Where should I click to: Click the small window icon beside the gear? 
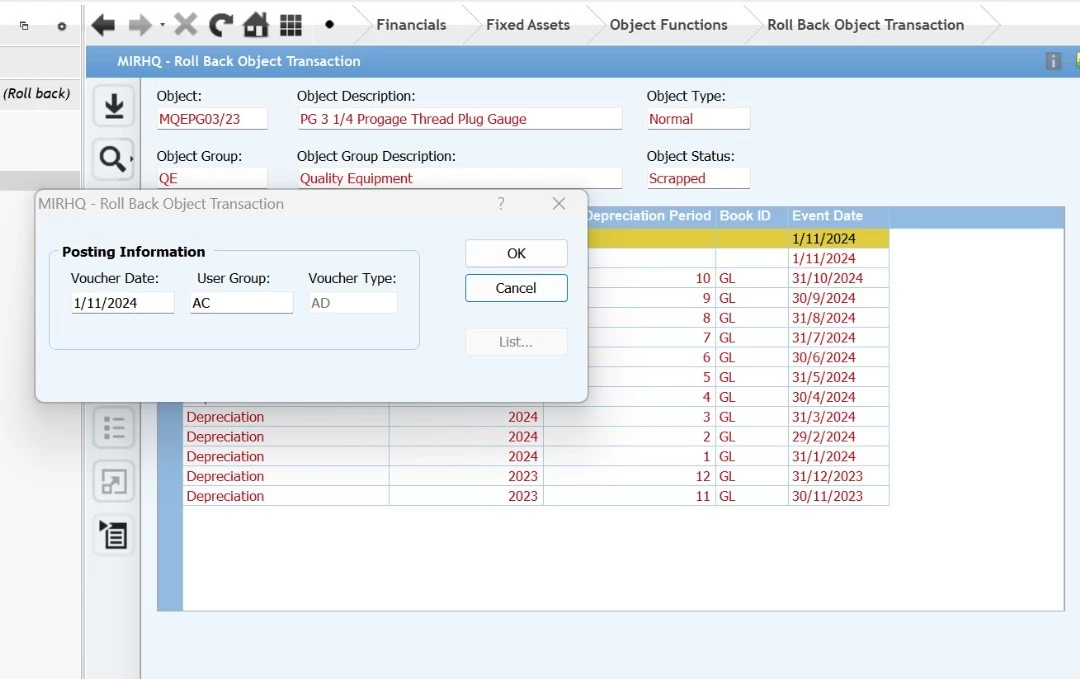24,26
